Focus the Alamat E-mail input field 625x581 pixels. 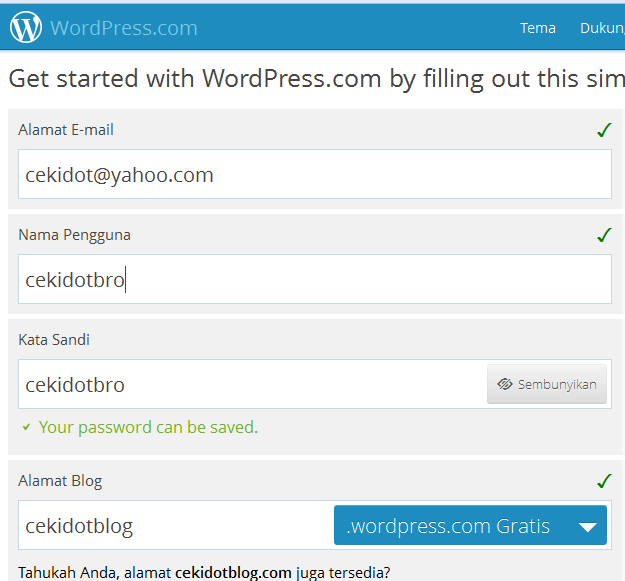[315, 174]
